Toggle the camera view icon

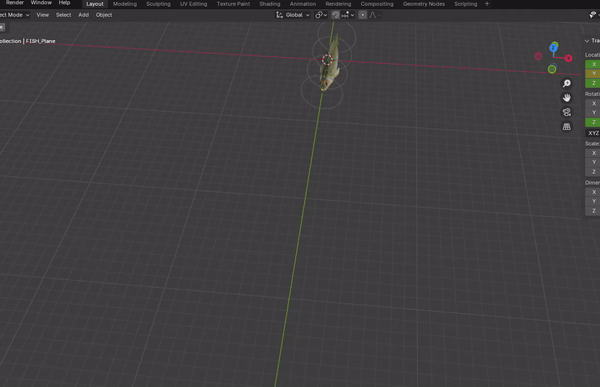pos(567,112)
